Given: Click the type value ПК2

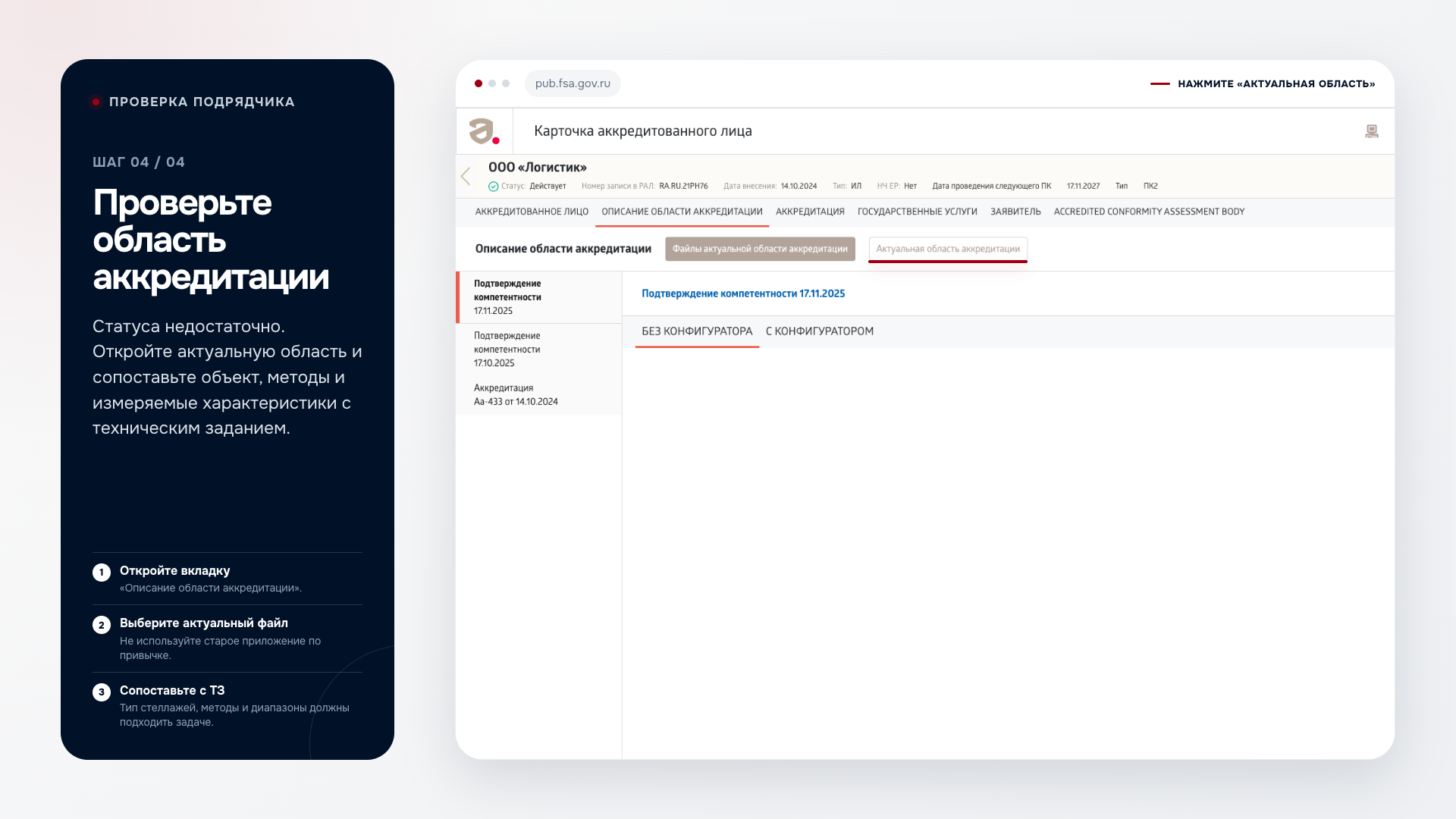Looking at the screenshot, I should point(1150,187).
